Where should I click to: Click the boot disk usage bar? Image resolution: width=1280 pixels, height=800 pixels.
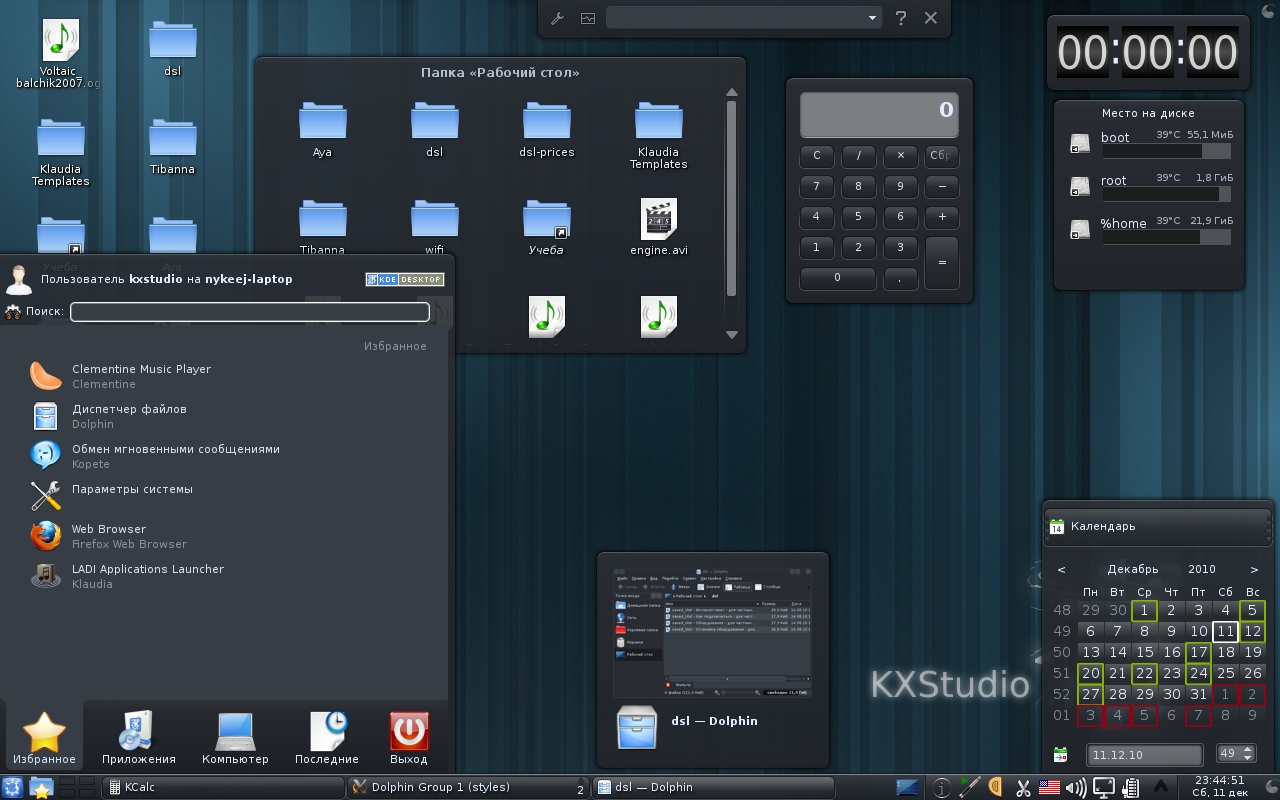tap(1166, 152)
